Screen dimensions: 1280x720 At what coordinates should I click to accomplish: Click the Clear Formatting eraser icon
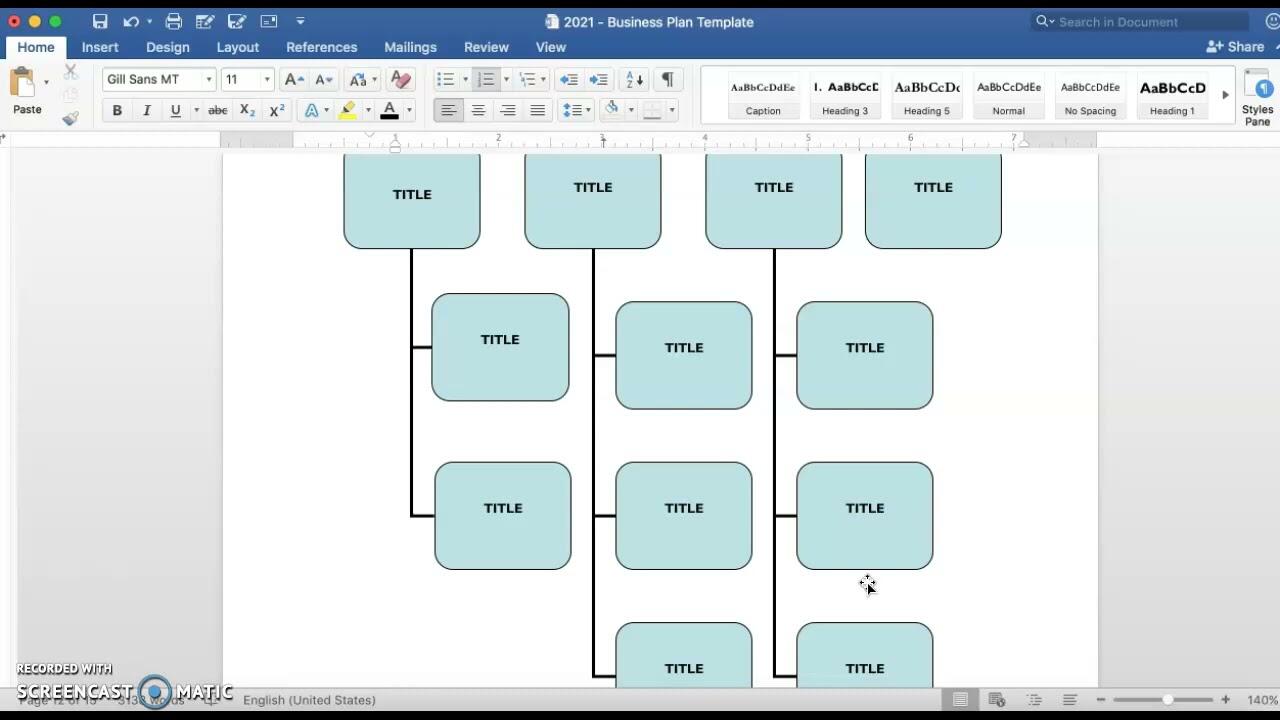400,80
